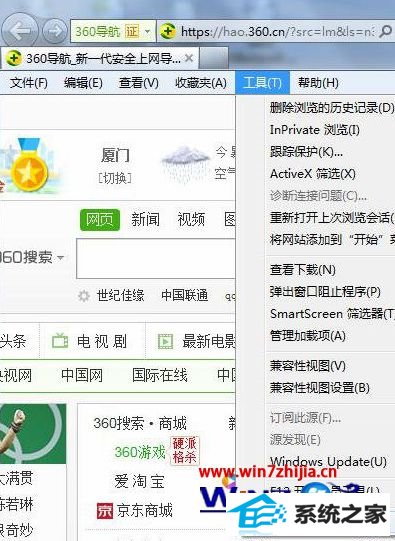Click the 360 search text box
The image size is (395, 541).
(156, 258)
